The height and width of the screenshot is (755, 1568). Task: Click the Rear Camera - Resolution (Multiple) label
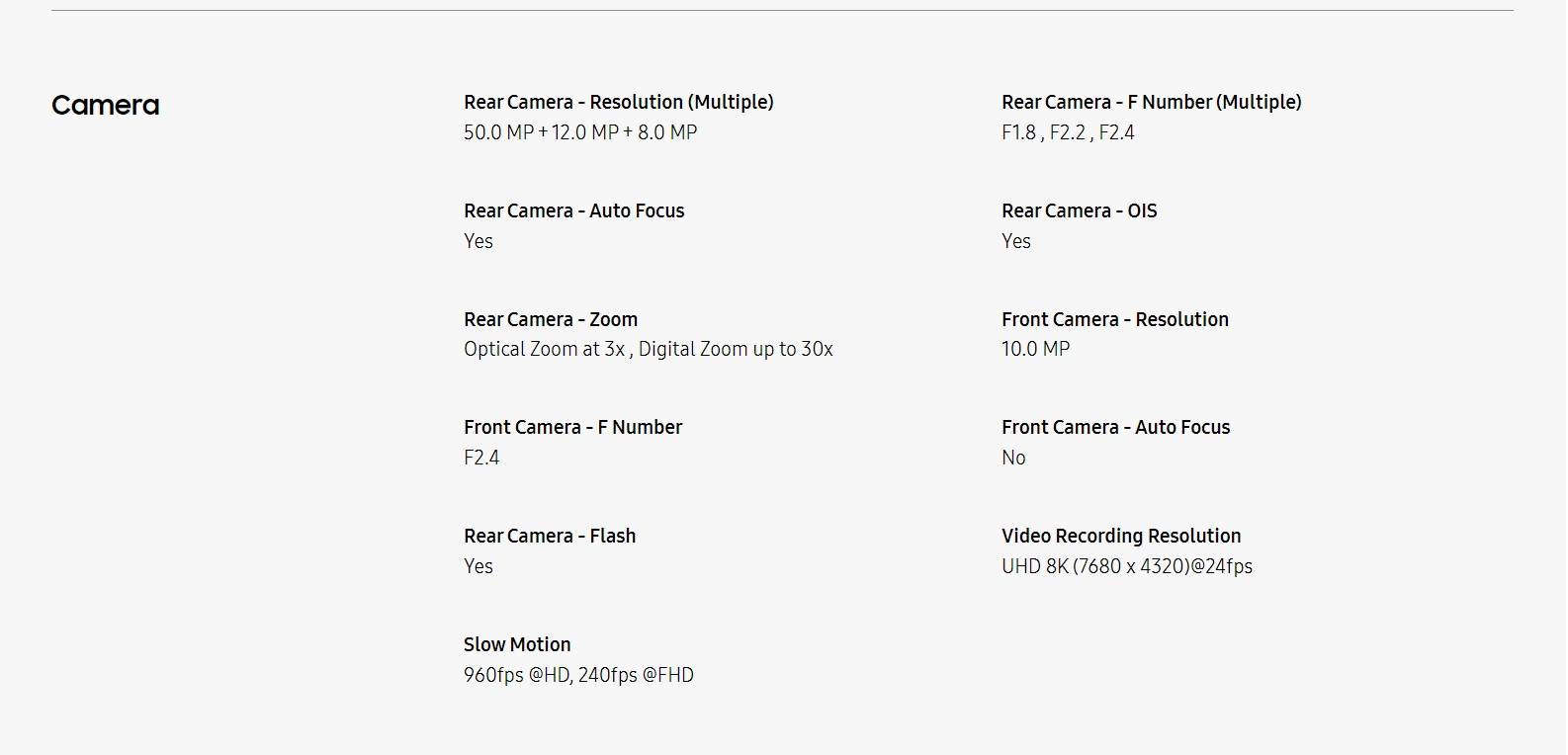point(618,102)
